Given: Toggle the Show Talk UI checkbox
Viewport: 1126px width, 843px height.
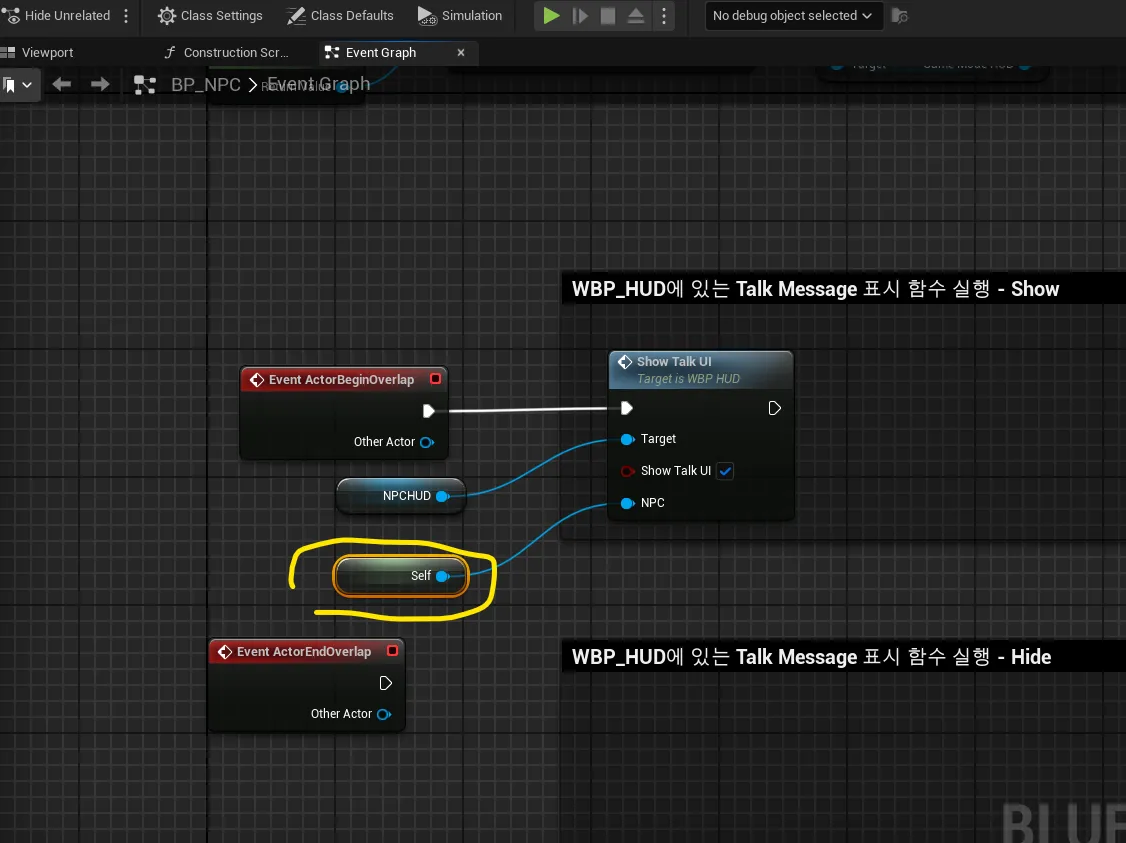Looking at the screenshot, I should 725,471.
